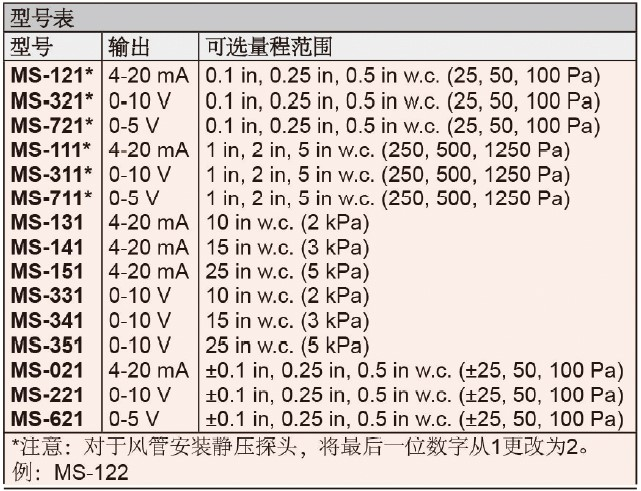641x491 pixels.
Task: Click the 型号 column header
Action: (31, 47)
